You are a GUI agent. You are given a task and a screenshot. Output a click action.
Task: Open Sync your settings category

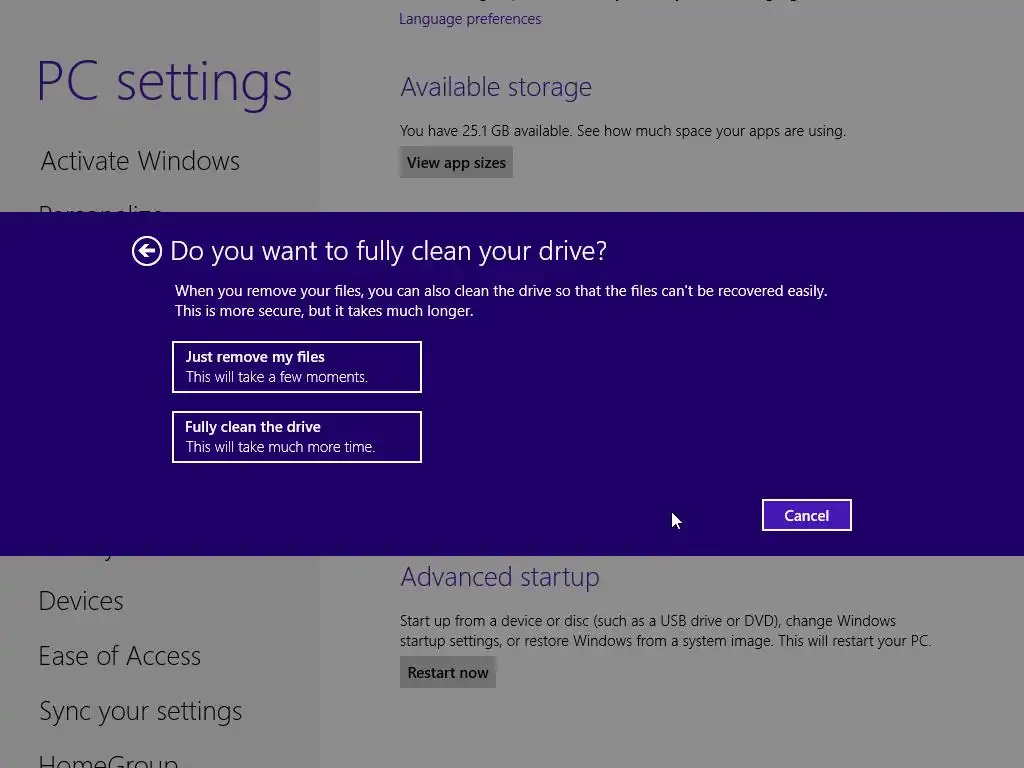coord(140,711)
